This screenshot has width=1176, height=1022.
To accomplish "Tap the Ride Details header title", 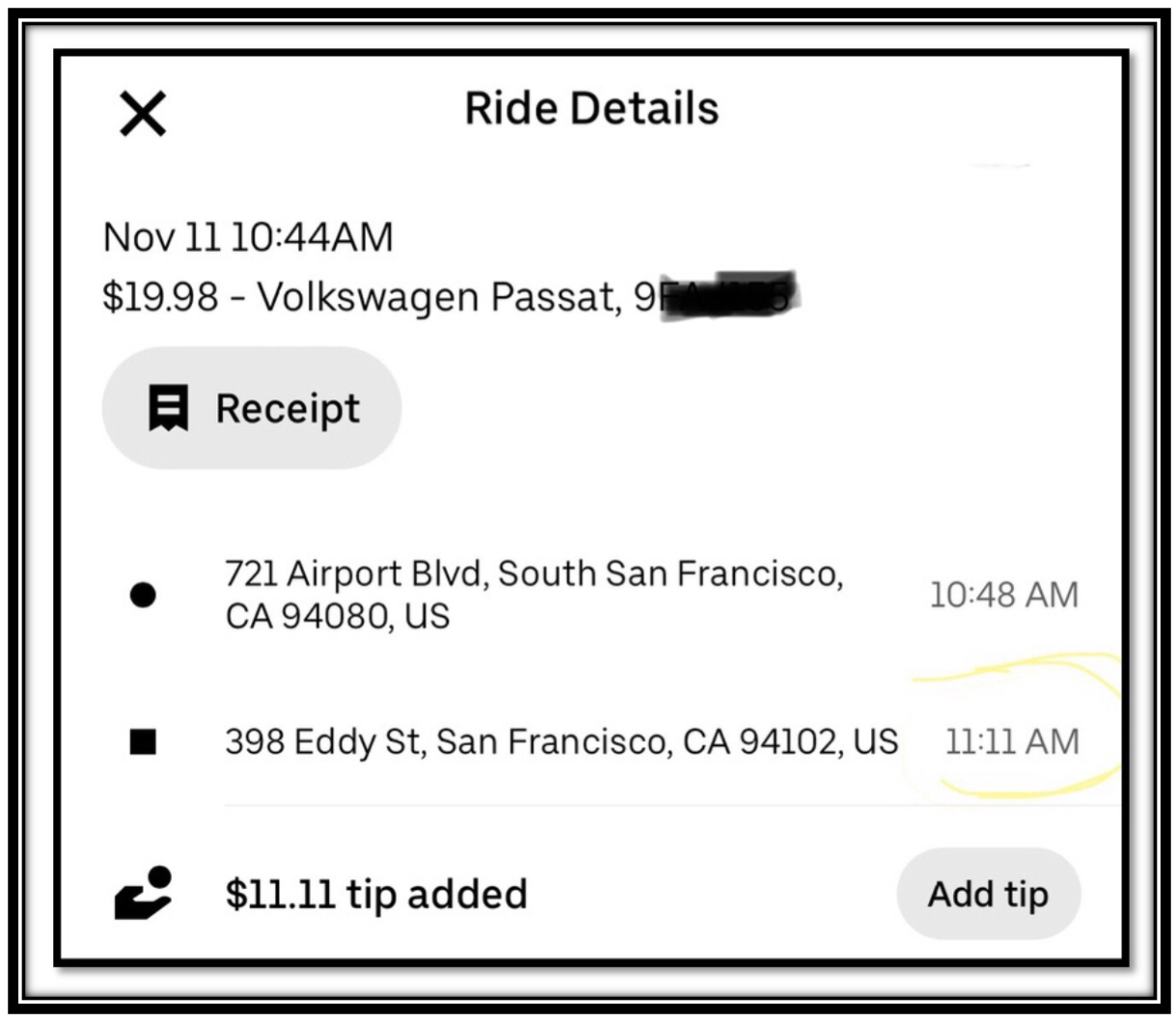I will coord(591,108).
